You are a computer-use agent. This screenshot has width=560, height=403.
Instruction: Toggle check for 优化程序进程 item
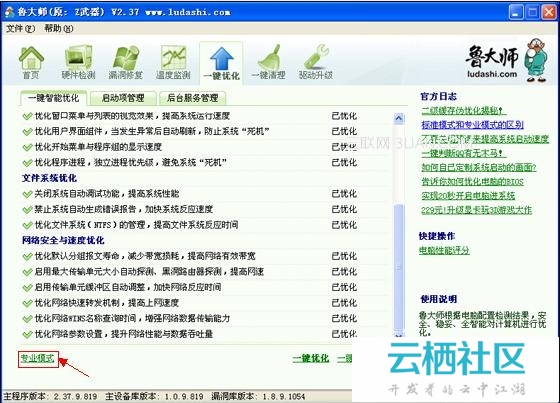click(28, 163)
